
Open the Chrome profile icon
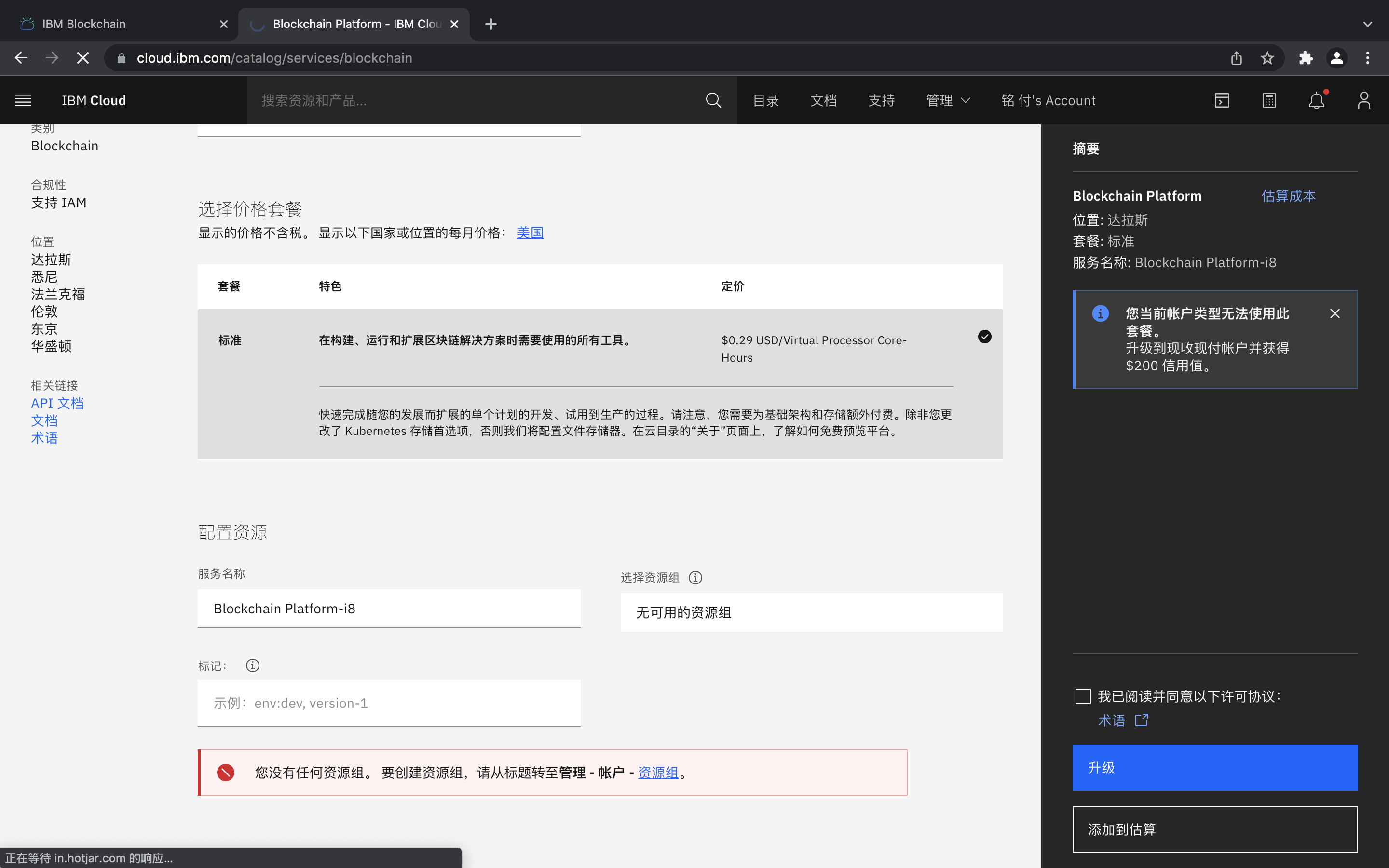tap(1337, 58)
